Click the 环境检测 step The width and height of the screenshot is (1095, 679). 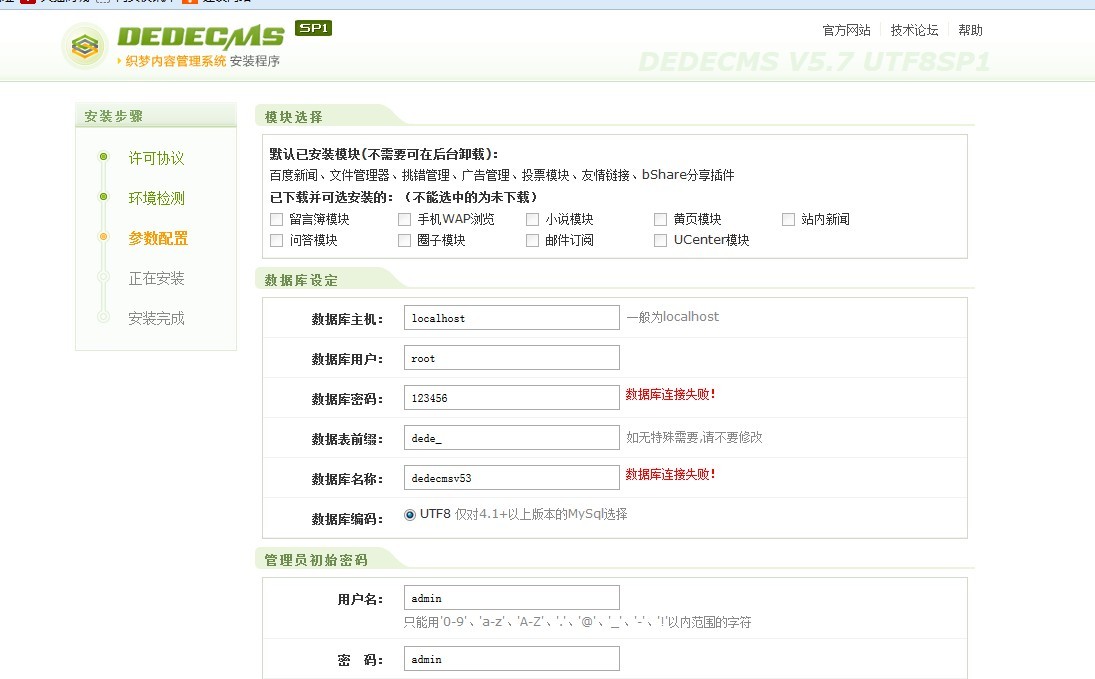tap(156, 198)
